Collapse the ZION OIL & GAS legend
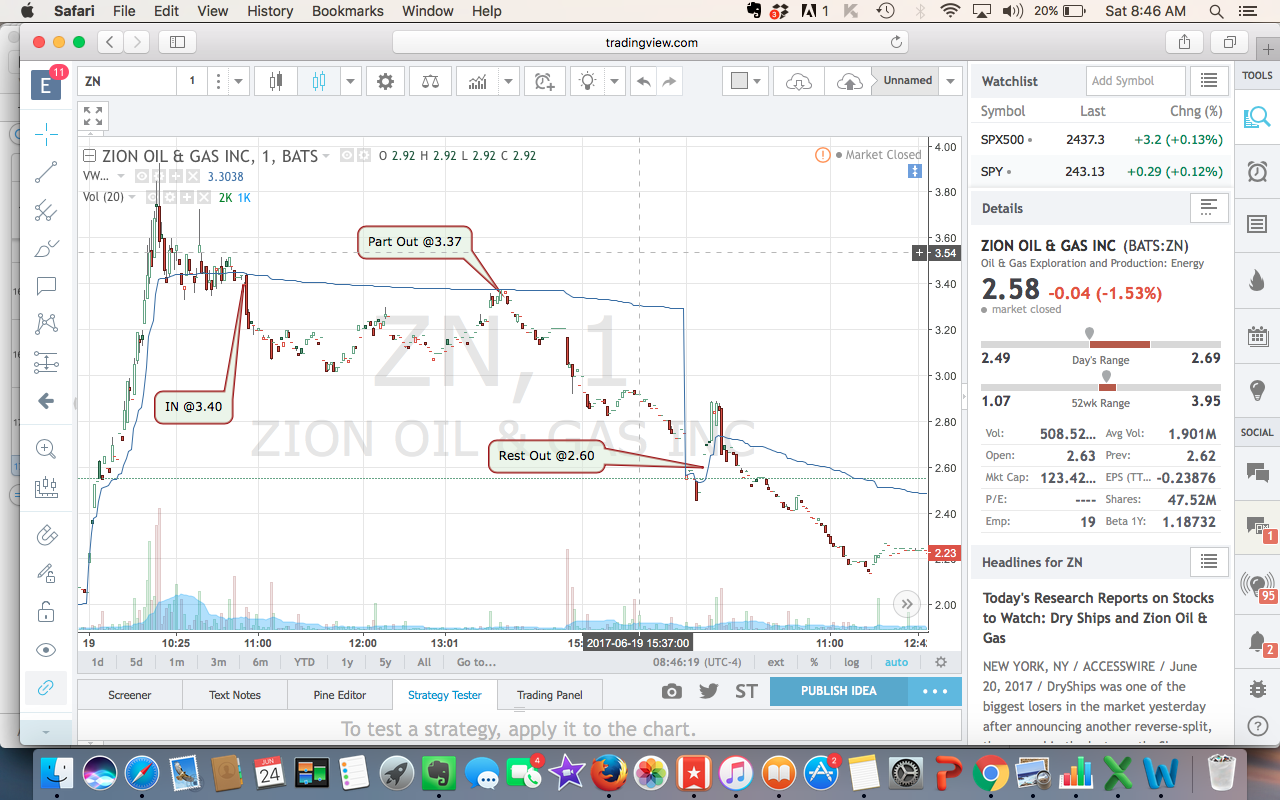The height and width of the screenshot is (800, 1280). [89, 155]
